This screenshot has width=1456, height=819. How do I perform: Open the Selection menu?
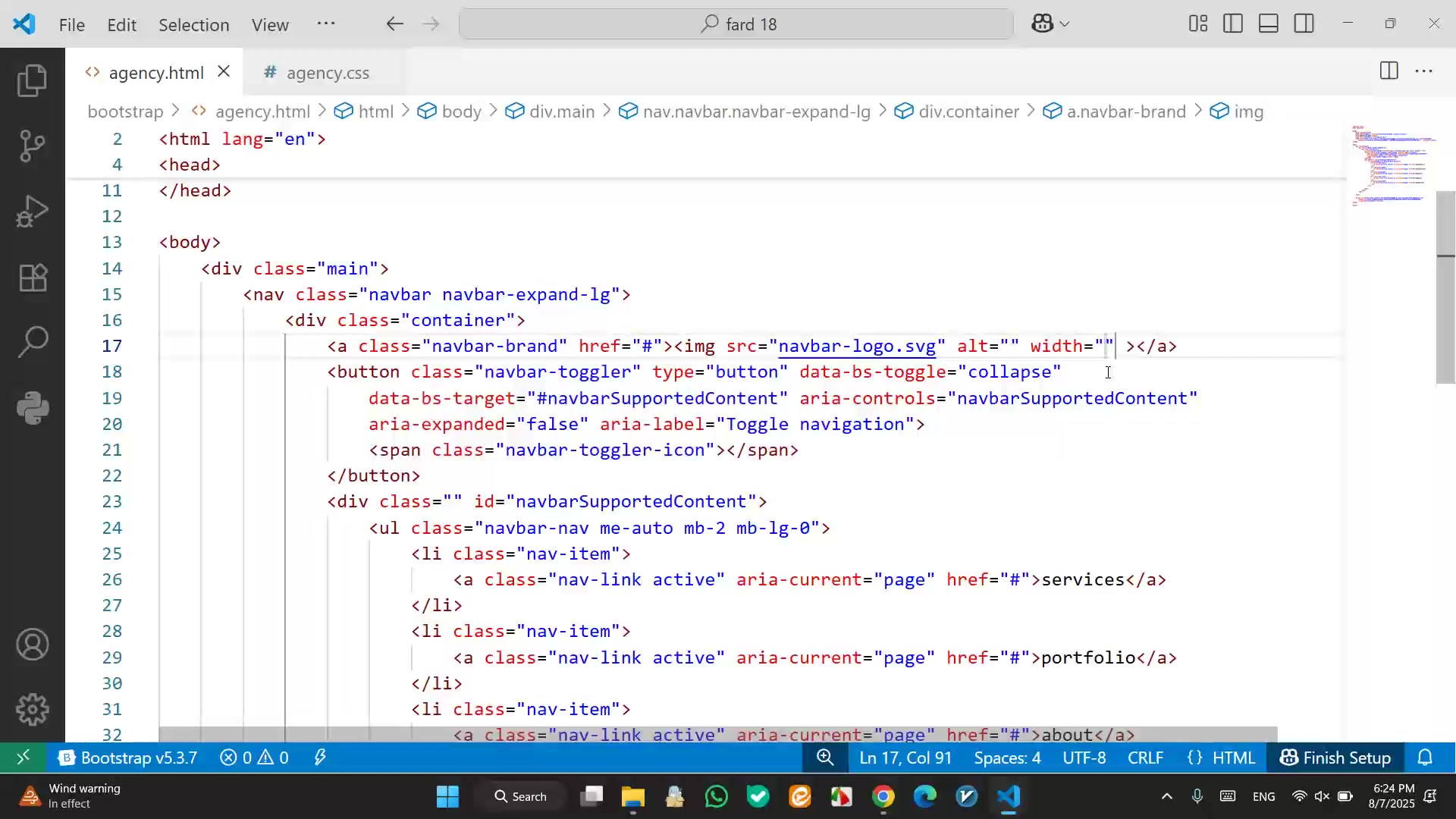(193, 25)
